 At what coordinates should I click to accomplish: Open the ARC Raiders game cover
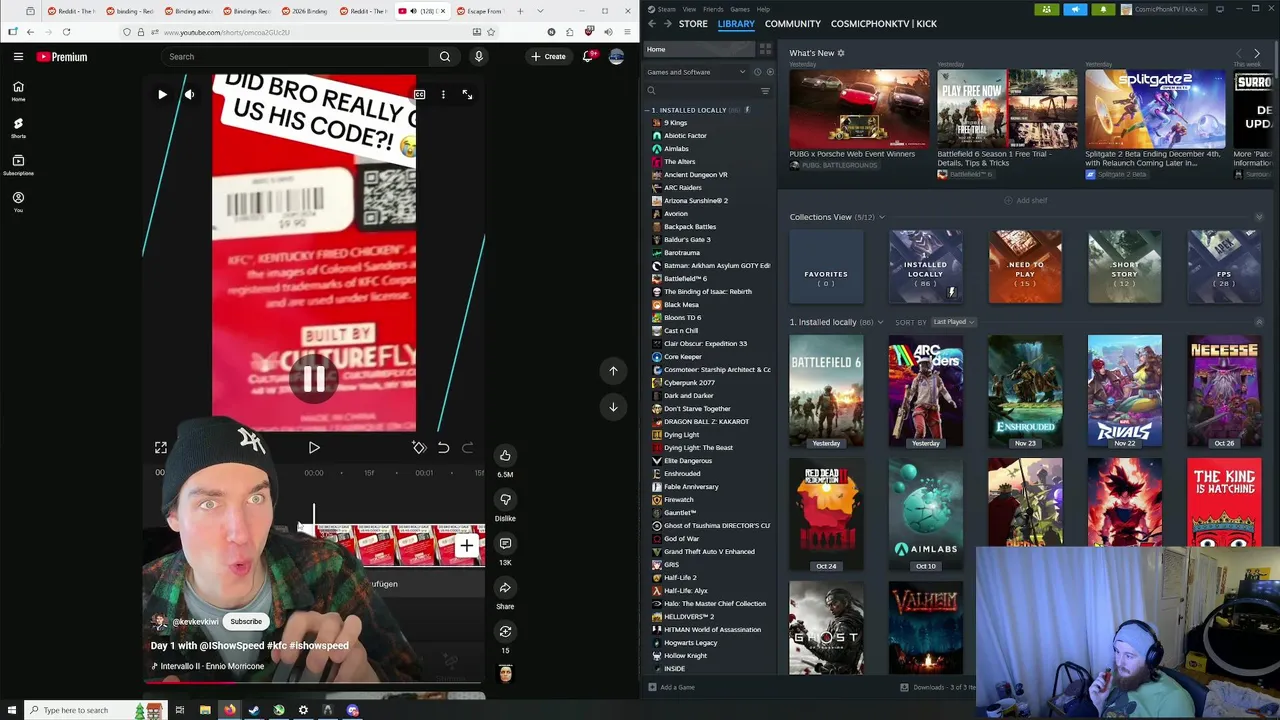(x=926, y=391)
